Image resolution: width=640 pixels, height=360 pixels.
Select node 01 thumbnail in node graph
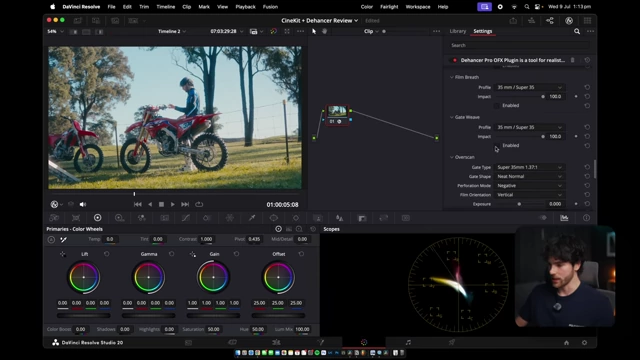(337, 111)
